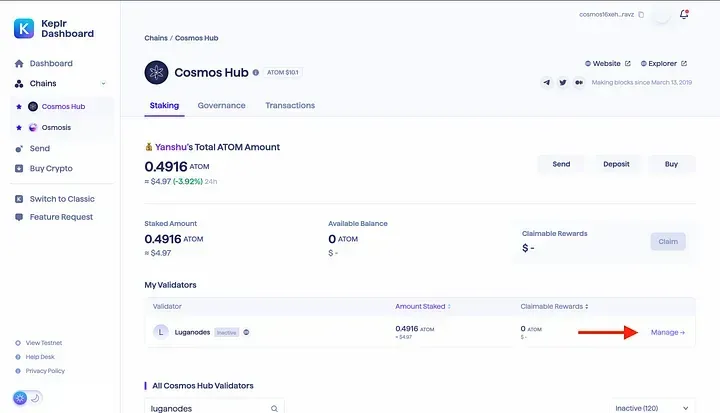Click the Buy button
Image resolution: width=720 pixels, height=413 pixels.
pyautogui.click(x=671, y=164)
